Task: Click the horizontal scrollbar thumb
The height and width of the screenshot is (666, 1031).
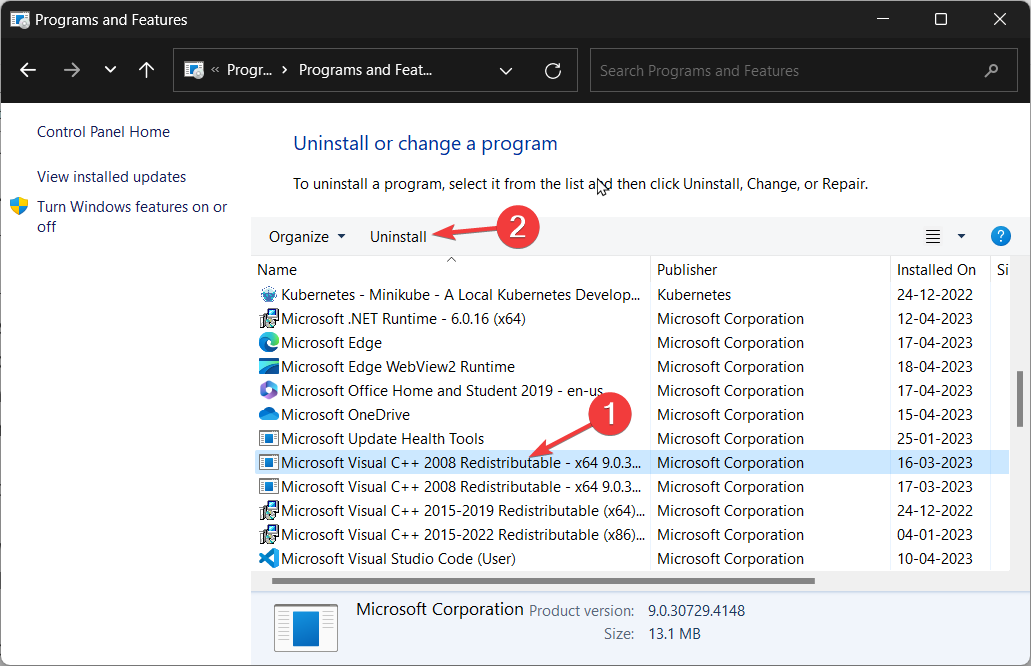Action: 543,581
